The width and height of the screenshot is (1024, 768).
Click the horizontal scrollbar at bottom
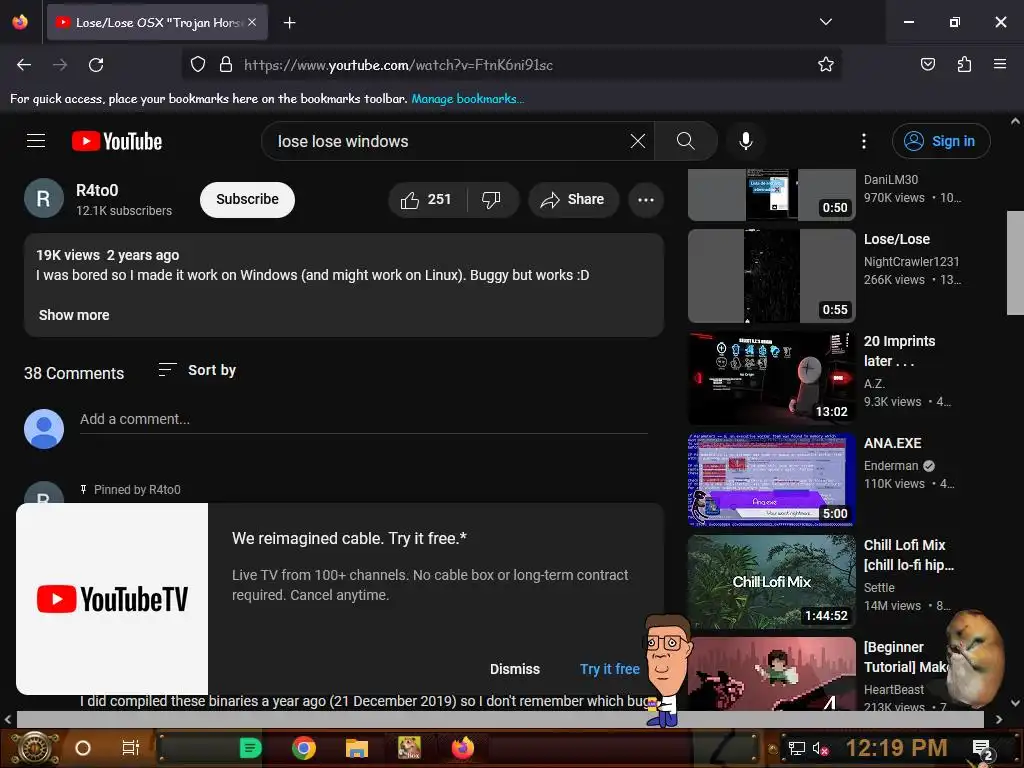(500, 719)
